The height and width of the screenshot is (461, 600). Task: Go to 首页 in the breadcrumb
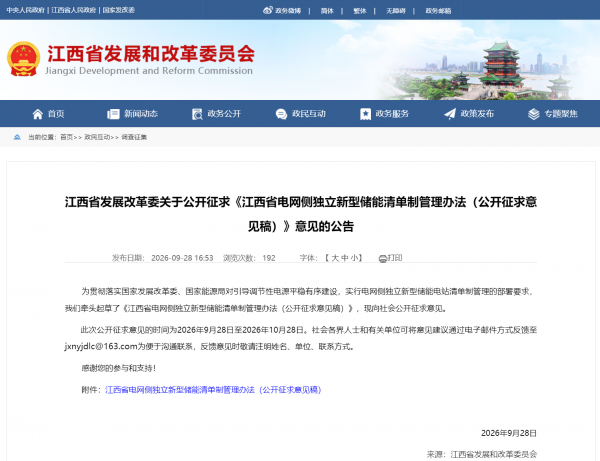[x=67, y=137]
